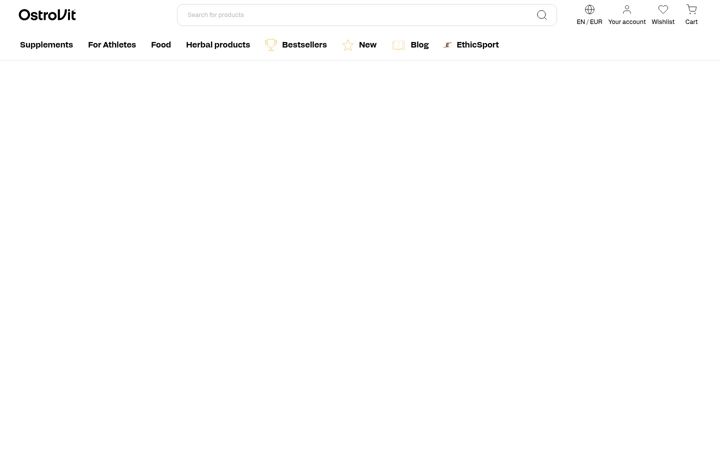Open the Cart label
This screenshot has height=450, width=720.
click(x=692, y=22)
